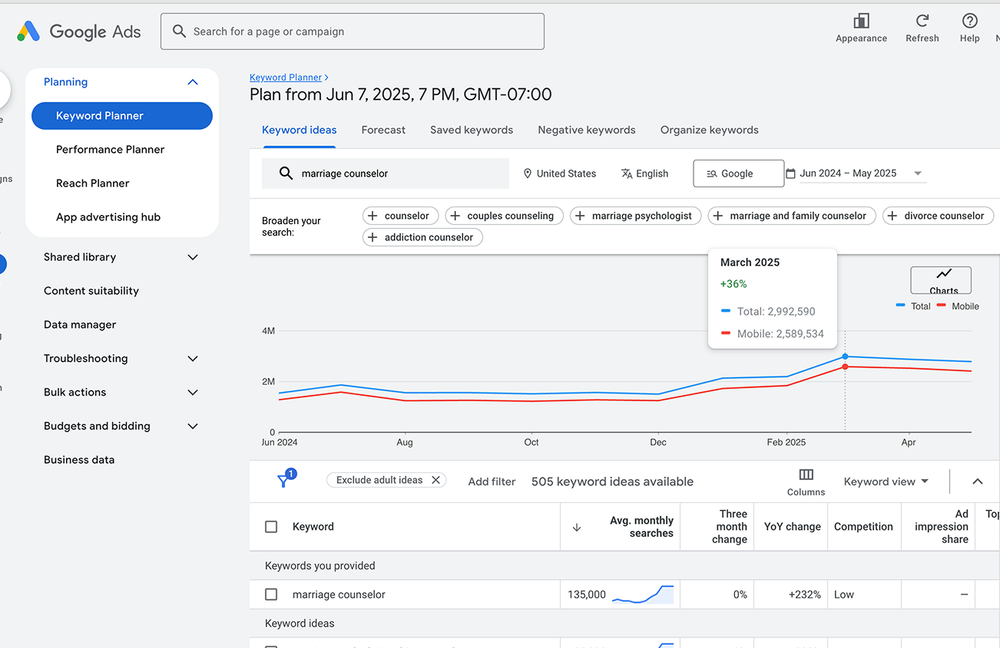
Task: Add the divorce counselor suggestion chip
Action: point(938,216)
